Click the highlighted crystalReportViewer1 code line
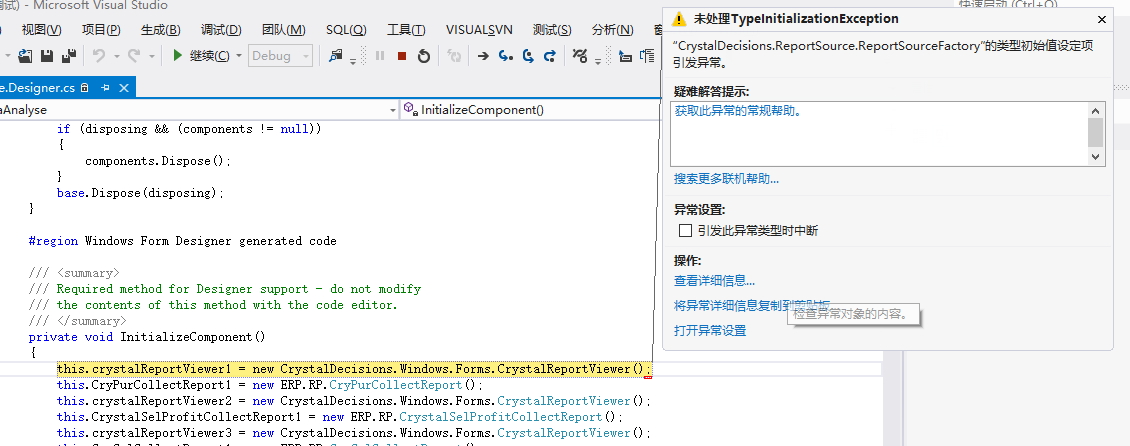Viewport: 1130px width, 446px height. coord(354,369)
